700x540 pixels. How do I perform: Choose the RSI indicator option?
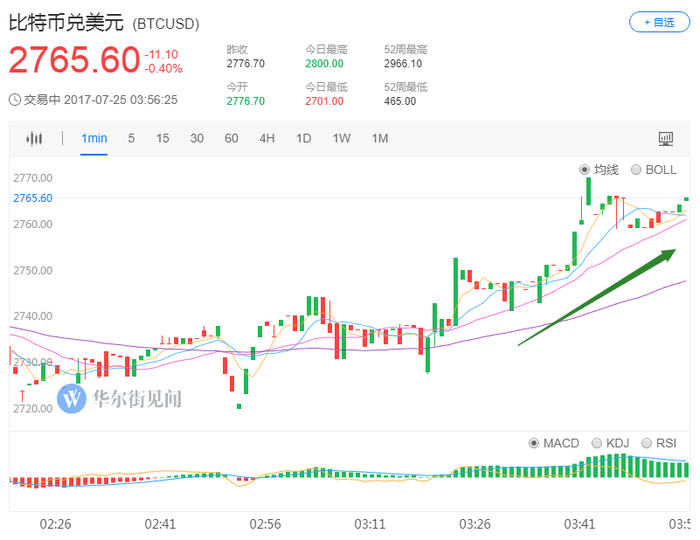point(646,442)
